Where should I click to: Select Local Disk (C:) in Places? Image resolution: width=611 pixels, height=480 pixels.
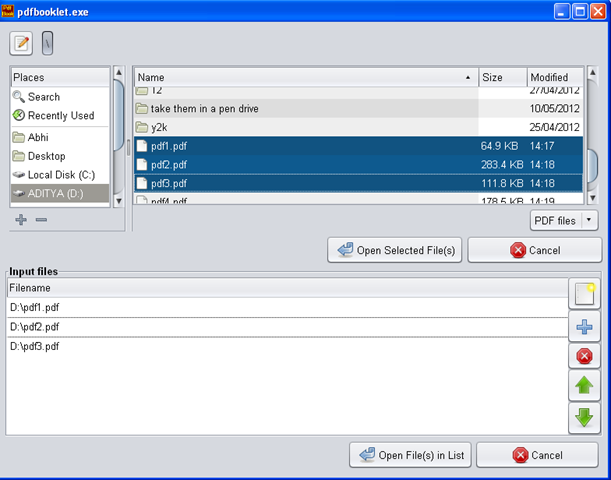(x=60, y=175)
